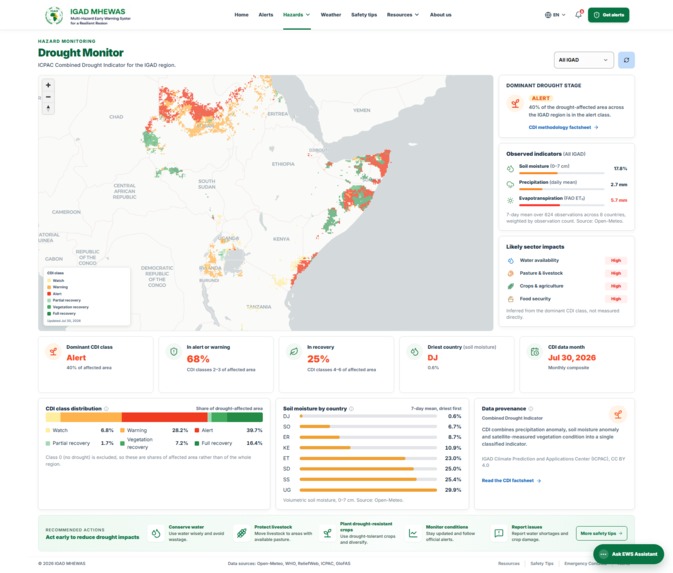The width and height of the screenshot is (673, 573).
Task: Open the CDI methodology factsheet link
Action: (563, 127)
